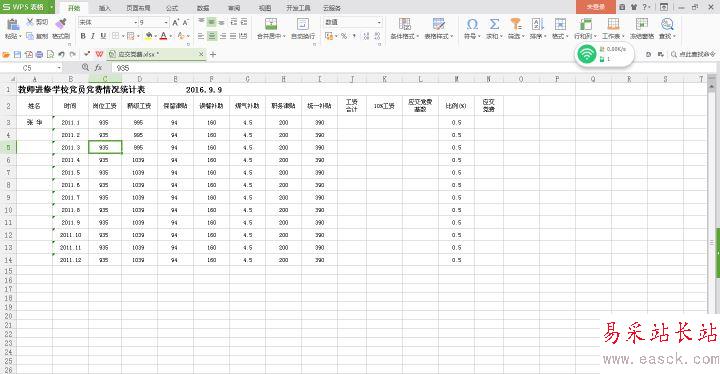Click the 自动换行 wrap text button

[x=303, y=28]
